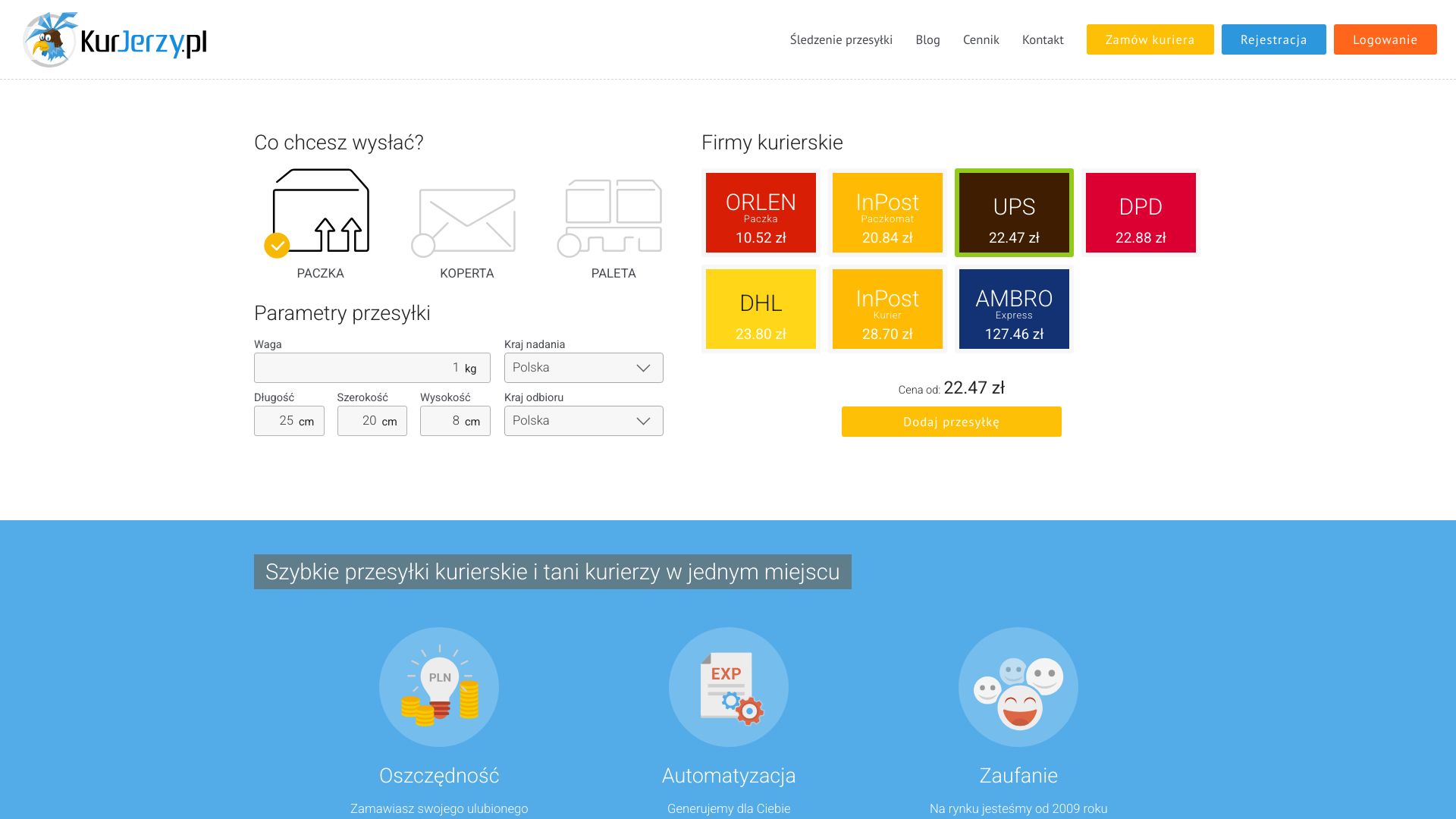Open the Kontakt menu item
This screenshot has height=819, width=1456.
click(x=1043, y=39)
